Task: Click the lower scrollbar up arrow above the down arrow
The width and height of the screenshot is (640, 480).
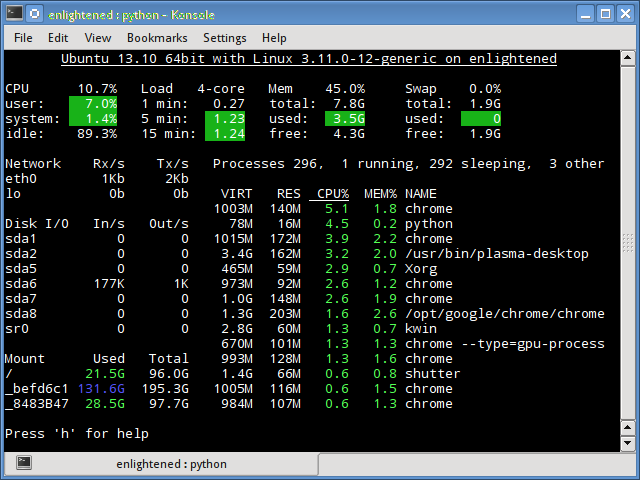Action: 627,428
